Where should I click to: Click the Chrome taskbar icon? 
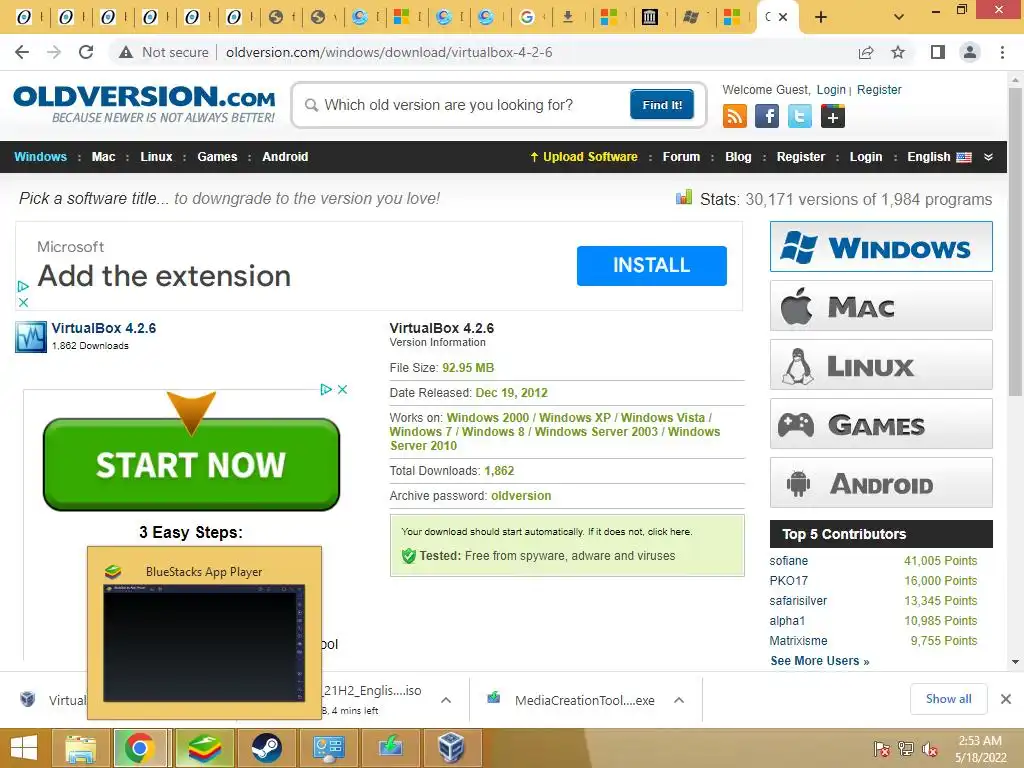coord(140,748)
